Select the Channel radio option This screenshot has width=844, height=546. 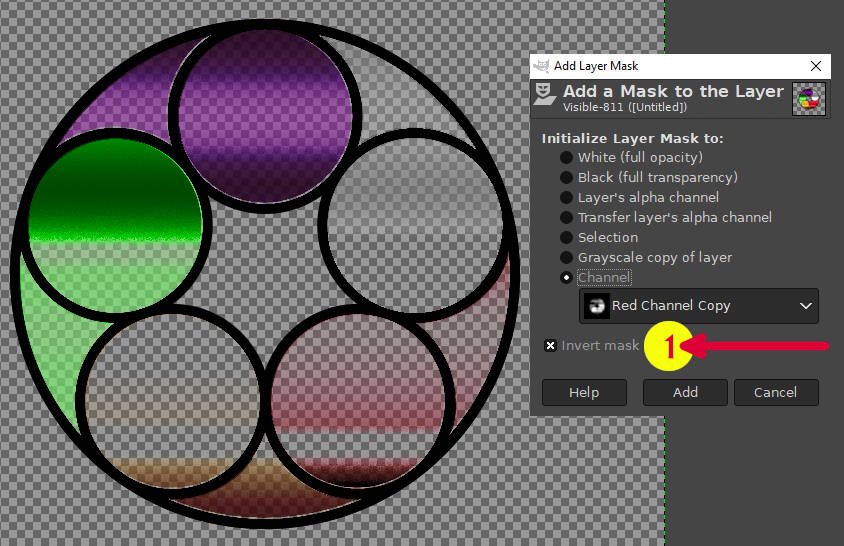click(596, 277)
